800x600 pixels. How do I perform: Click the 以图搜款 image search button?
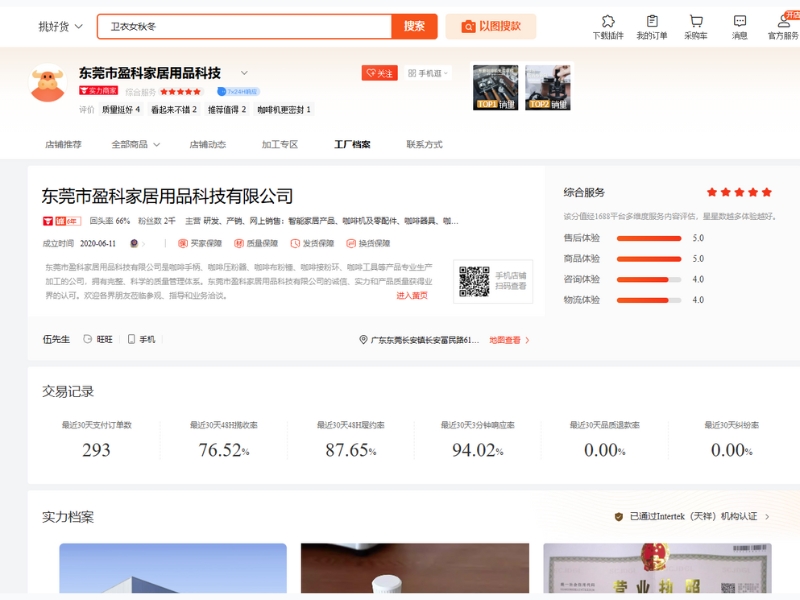coord(491,26)
